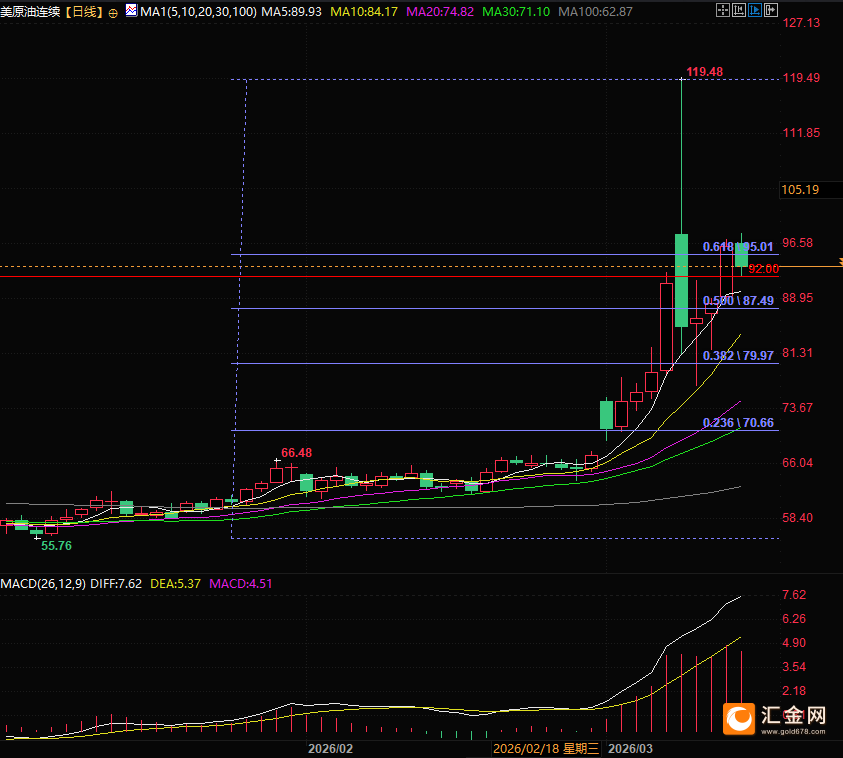Select the 0.382 \ 79.97 Fibonacci level label
843x758 pixels.
738,355
